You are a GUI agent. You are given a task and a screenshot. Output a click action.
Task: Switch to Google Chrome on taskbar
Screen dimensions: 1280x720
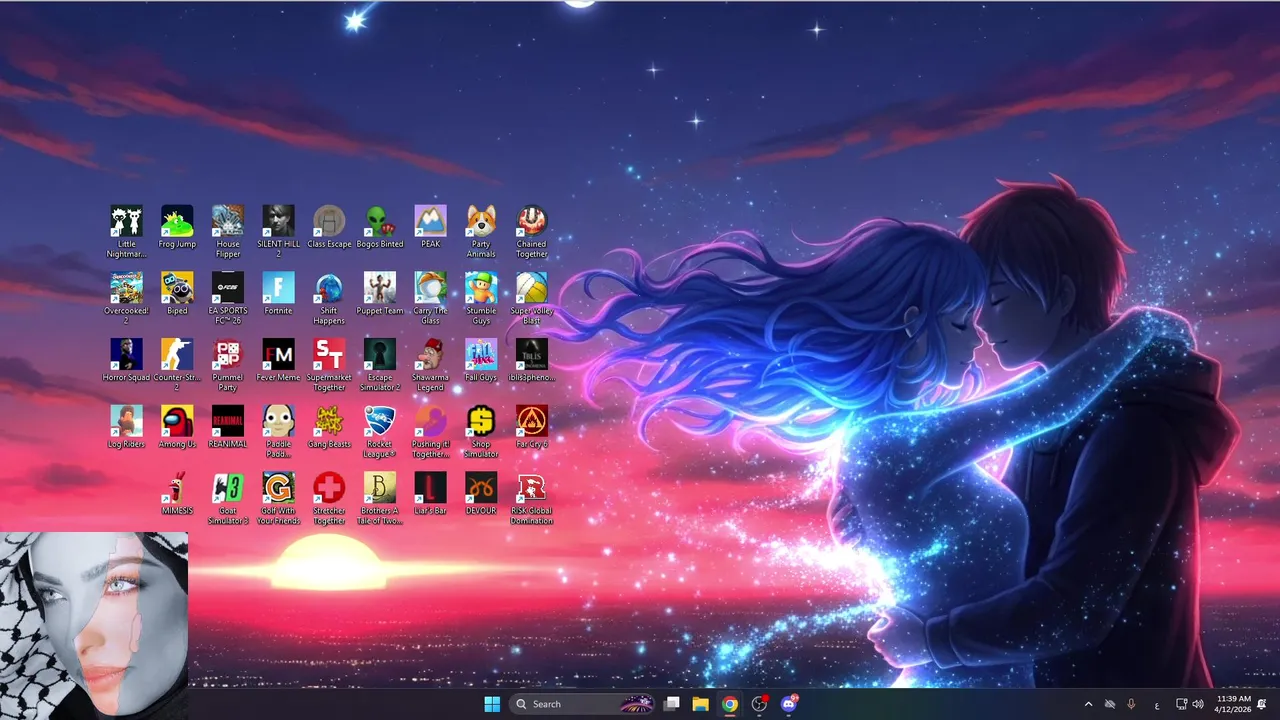coord(730,704)
